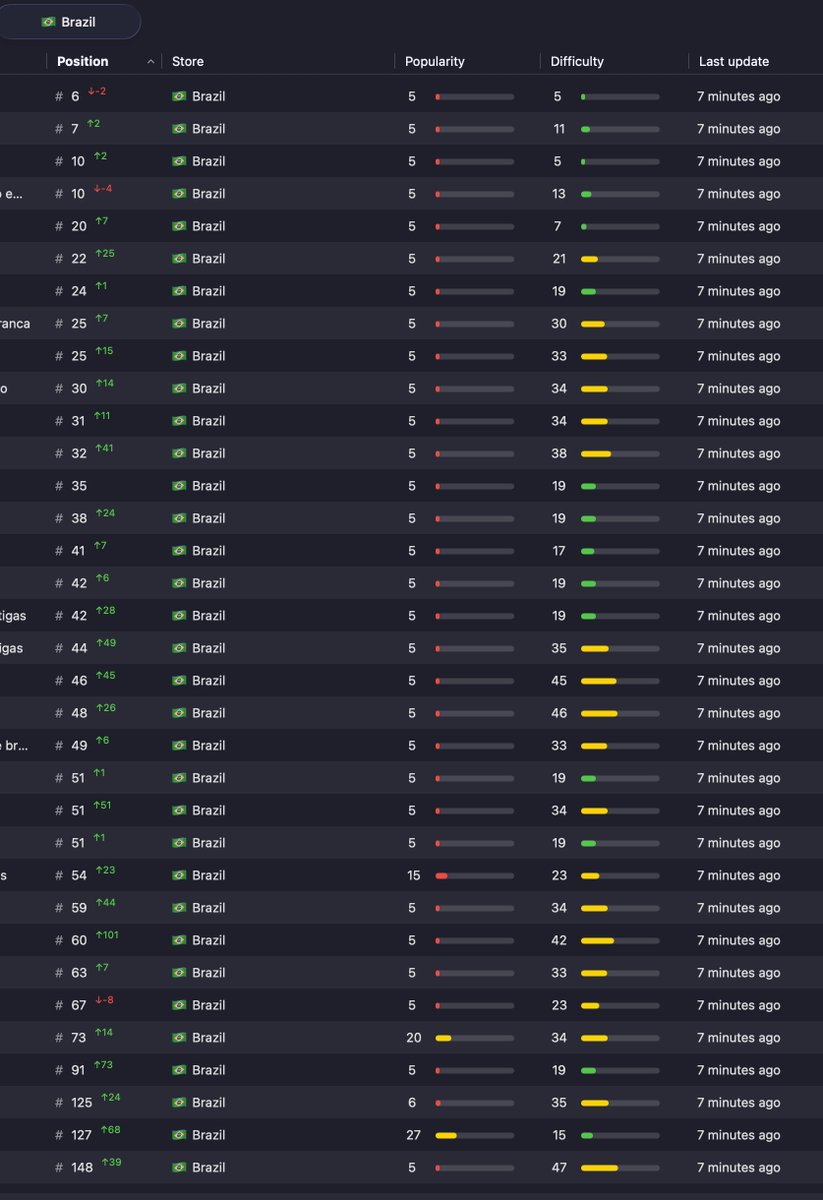The width and height of the screenshot is (823, 1200).
Task: Click "7 minutes ago" in the #148 row
Action: (739, 1168)
